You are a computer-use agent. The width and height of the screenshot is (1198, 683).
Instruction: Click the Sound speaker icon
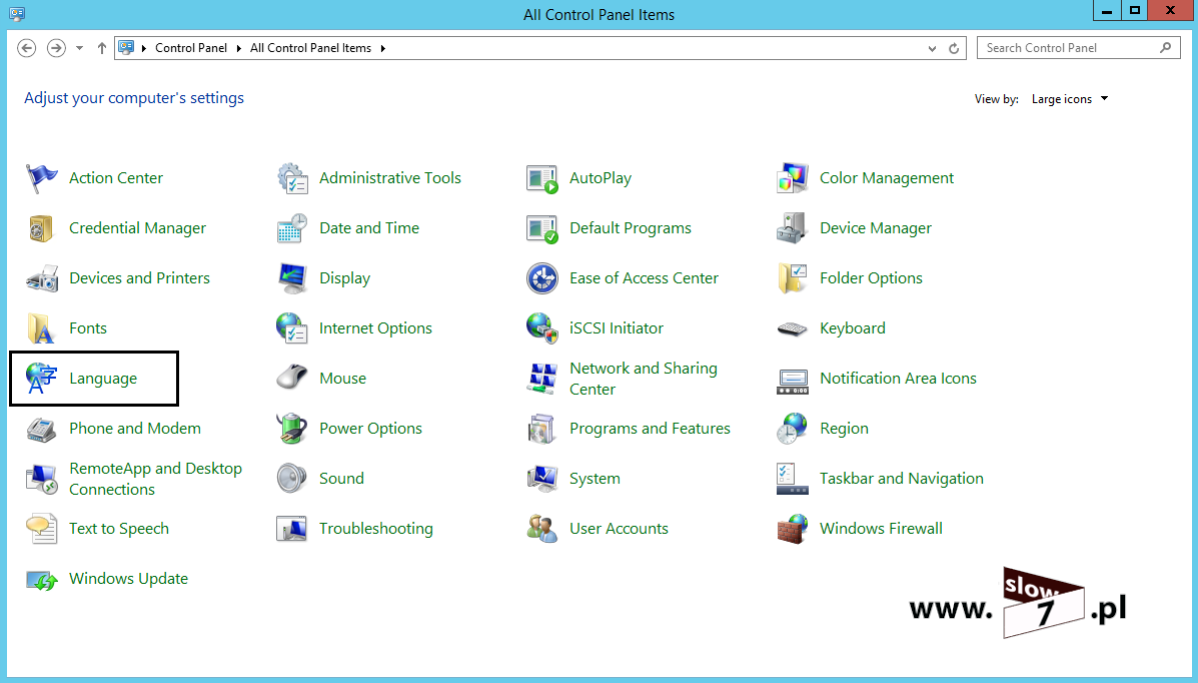291,479
